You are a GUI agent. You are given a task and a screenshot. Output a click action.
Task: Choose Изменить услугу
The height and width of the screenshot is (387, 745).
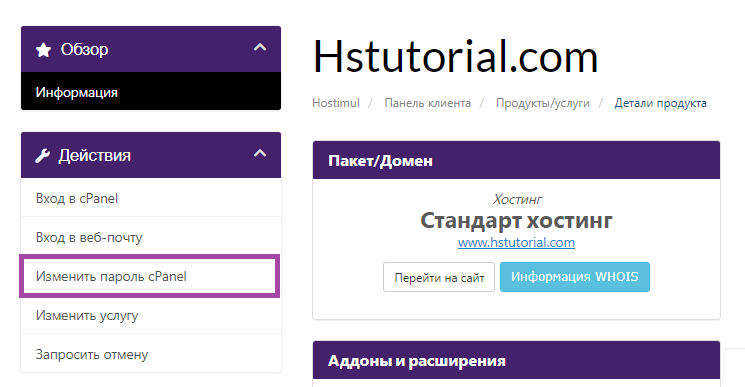[x=151, y=315]
